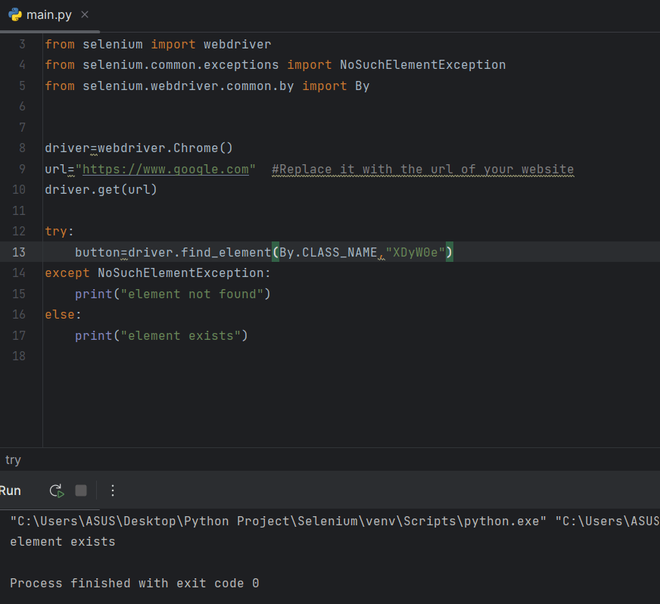Image resolution: width=660 pixels, height=604 pixels.
Task: Click "Process finished with exit code 0" text
Action: [x=134, y=583]
